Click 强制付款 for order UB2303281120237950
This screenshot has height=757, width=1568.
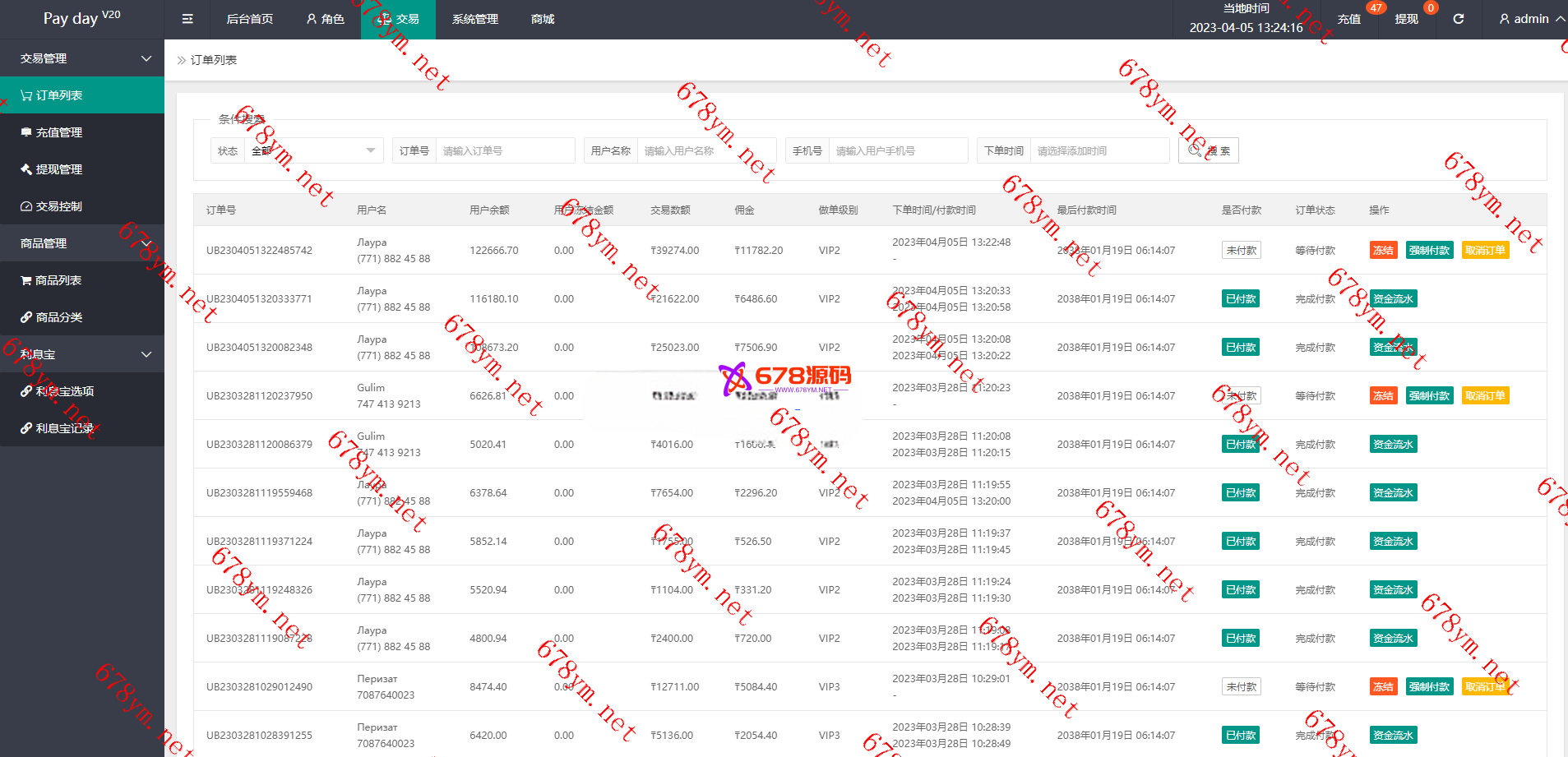click(1429, 396)
